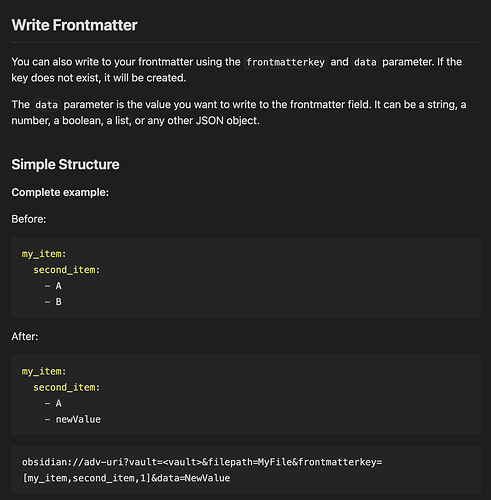Click the frontmatterkey inline code in first paragraph
The image size is (491, 500).
coord(285,62)
